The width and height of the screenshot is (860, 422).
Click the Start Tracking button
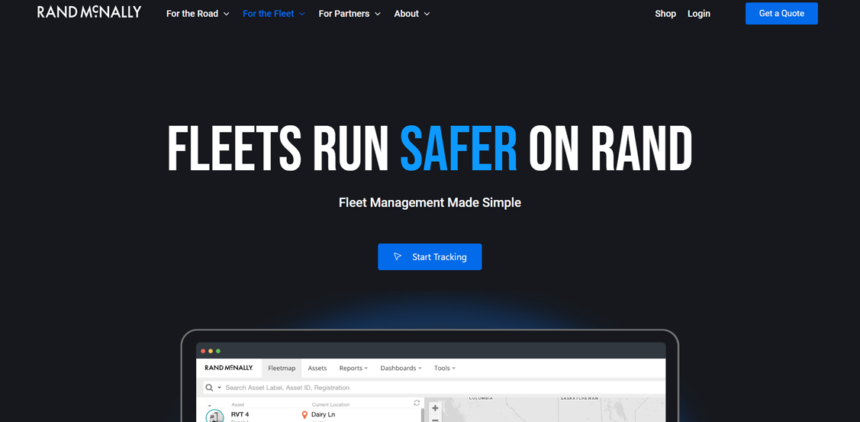[430, 257]
